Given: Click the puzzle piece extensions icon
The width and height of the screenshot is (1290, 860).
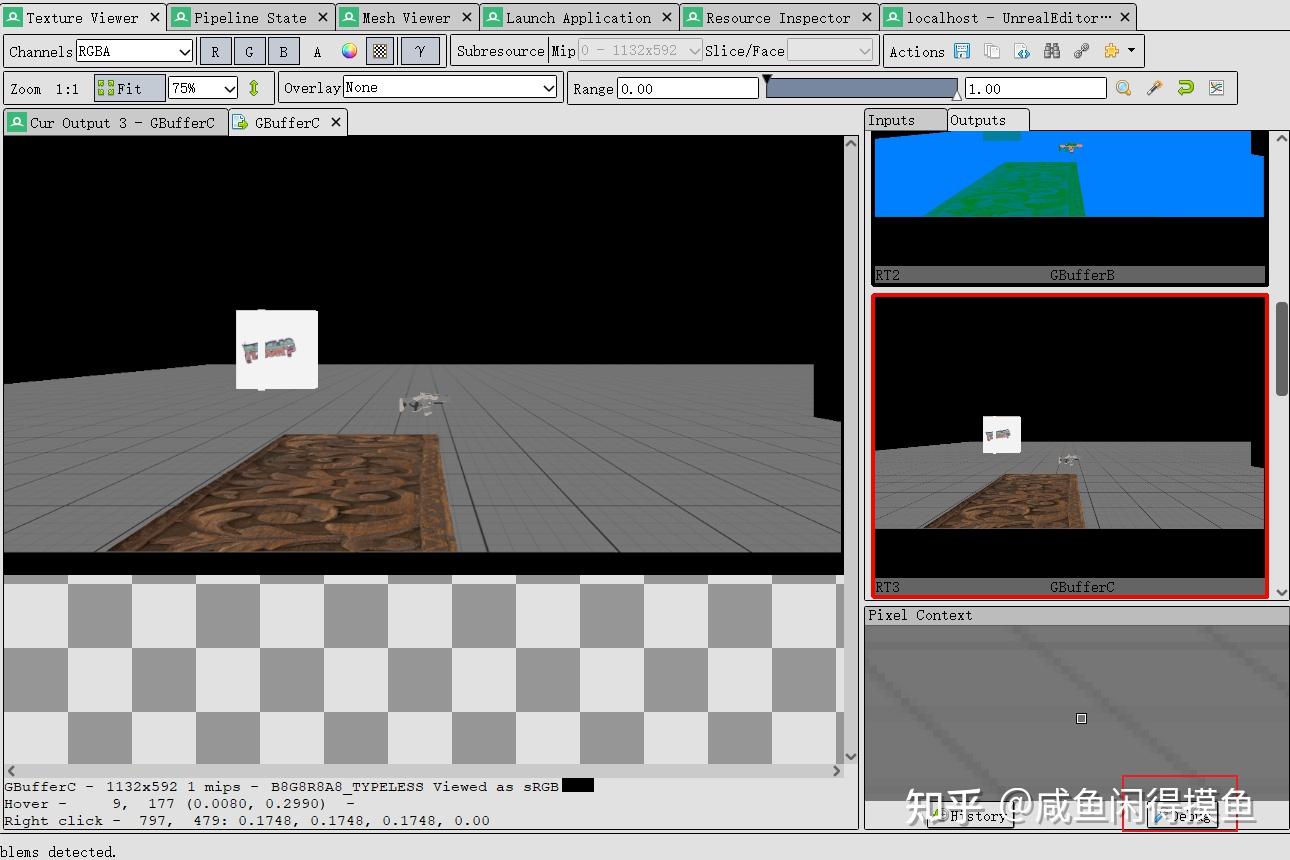Looking at the screenshot, I should [x=1111, y=51].
